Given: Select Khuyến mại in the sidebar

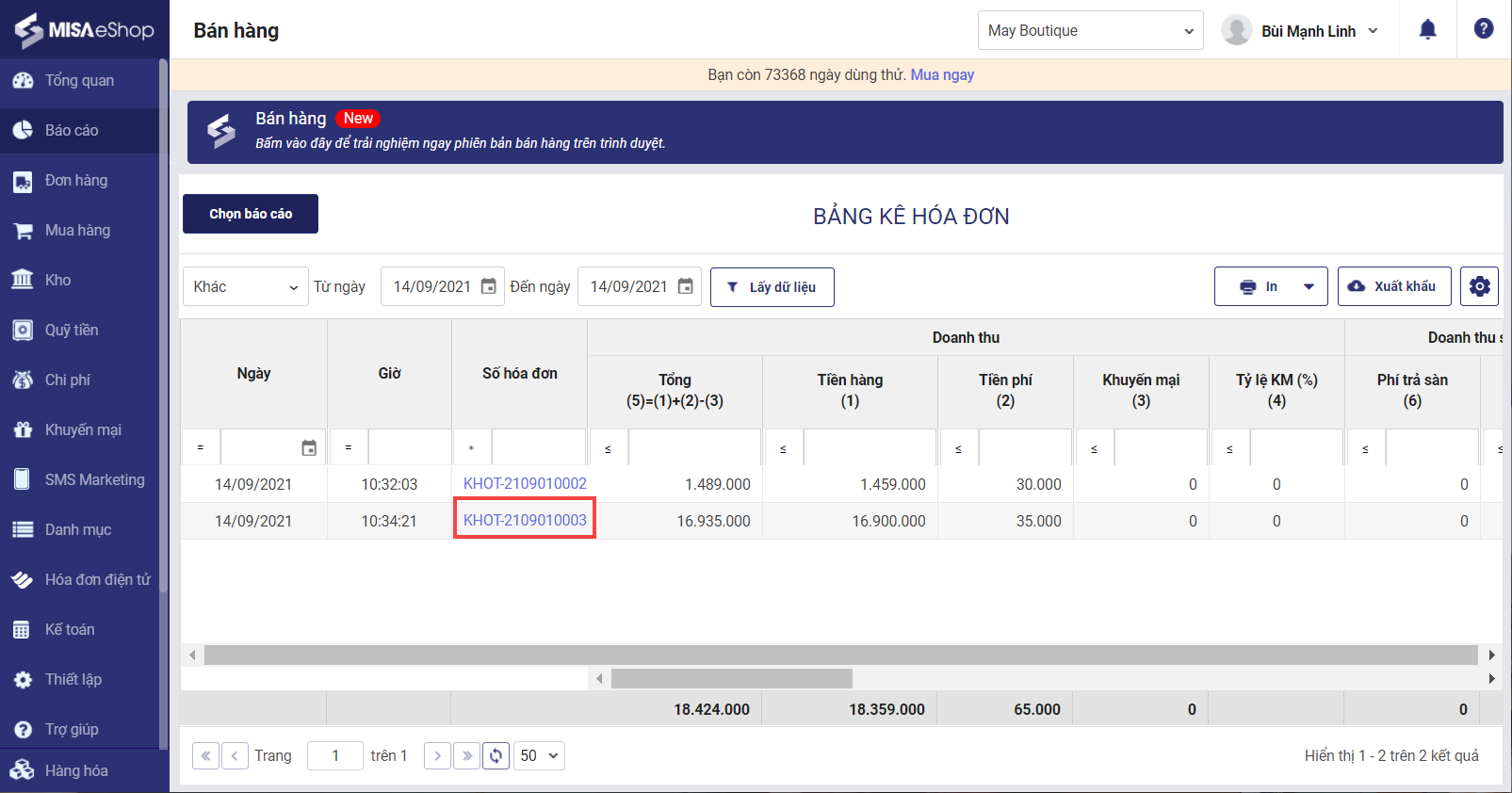Looking at the screenshot, I should click(x=83, y=429).
